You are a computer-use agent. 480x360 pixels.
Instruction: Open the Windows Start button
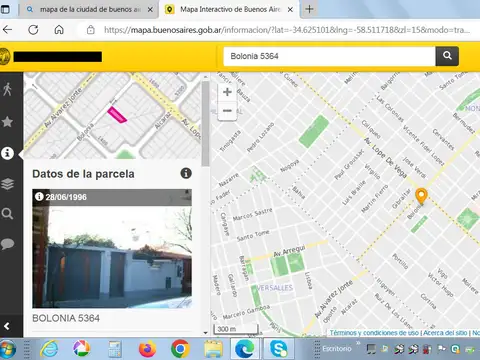[8, 349]
